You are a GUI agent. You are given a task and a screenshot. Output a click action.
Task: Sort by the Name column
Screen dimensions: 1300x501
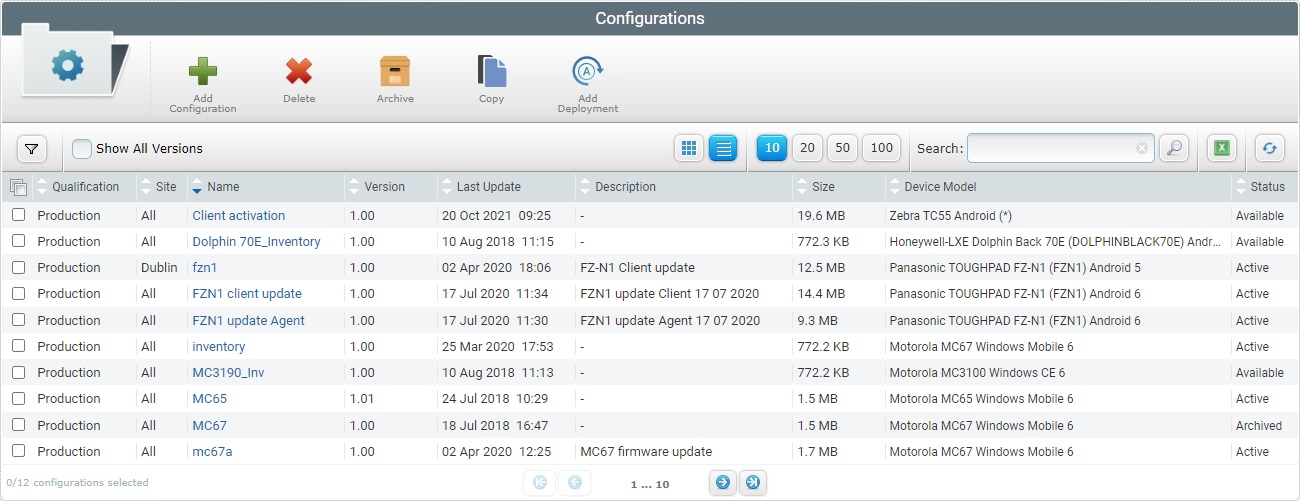click(223, 187)
